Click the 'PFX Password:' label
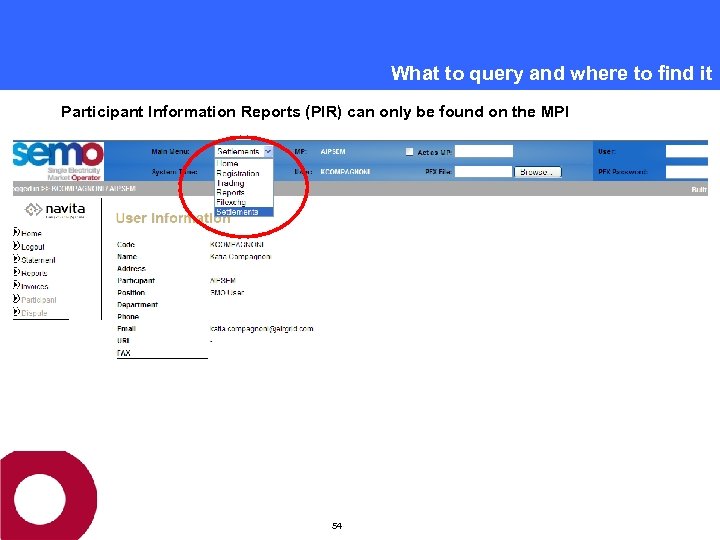Screen dimensions: 720x540 623,172
